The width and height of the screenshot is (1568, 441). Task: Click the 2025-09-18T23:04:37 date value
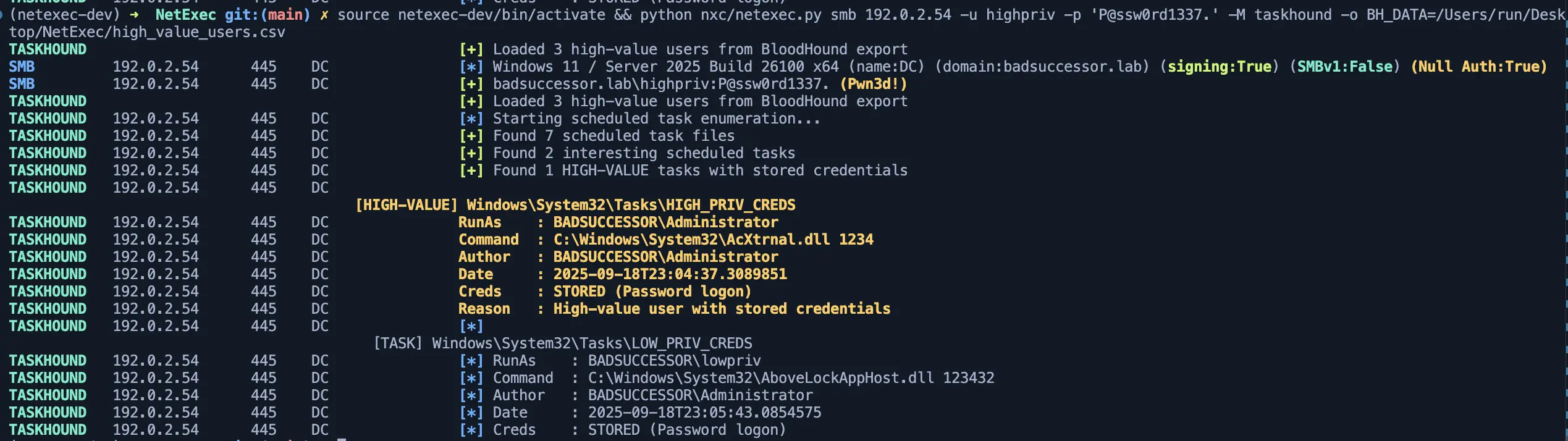[x=670, y=274]
